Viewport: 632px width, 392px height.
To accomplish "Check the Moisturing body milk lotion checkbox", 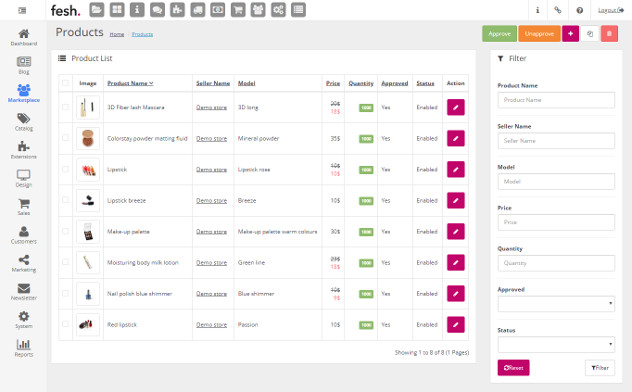I will click(x=65, y=262).
